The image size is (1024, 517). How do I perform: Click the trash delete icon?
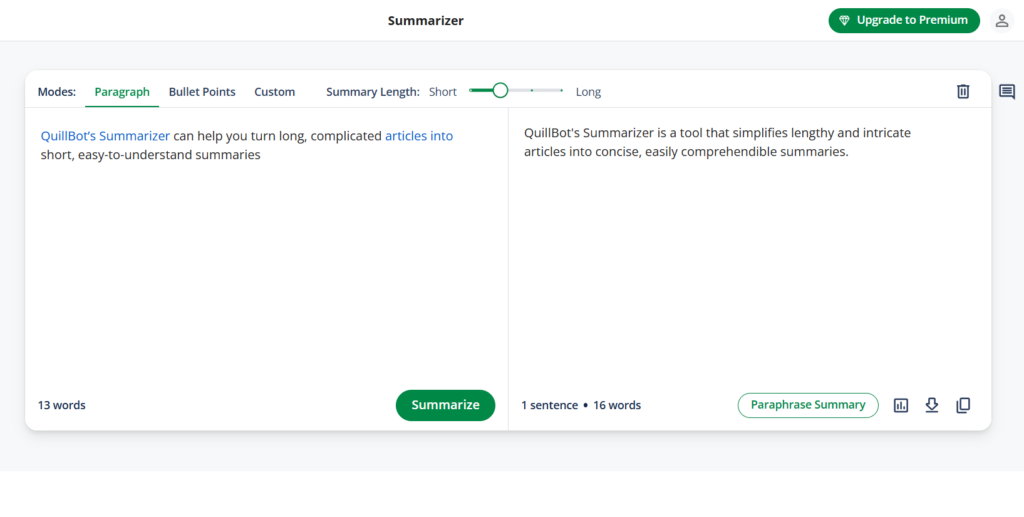963,91
